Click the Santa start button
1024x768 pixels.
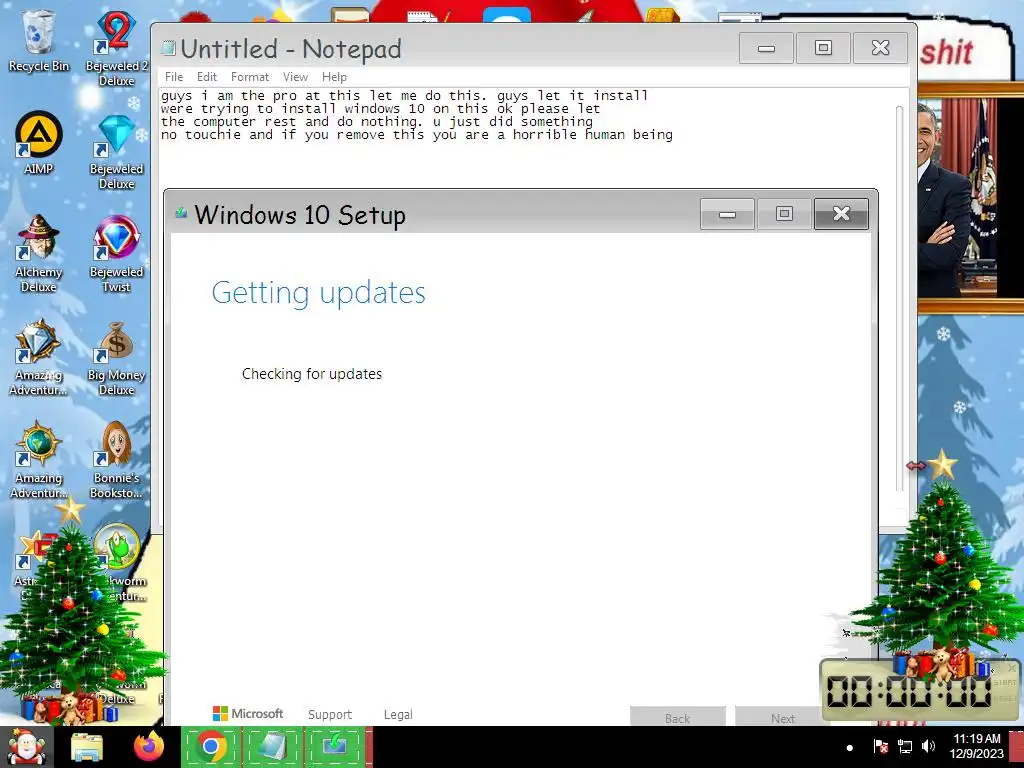pyautogui.click(x=25, y=747)
